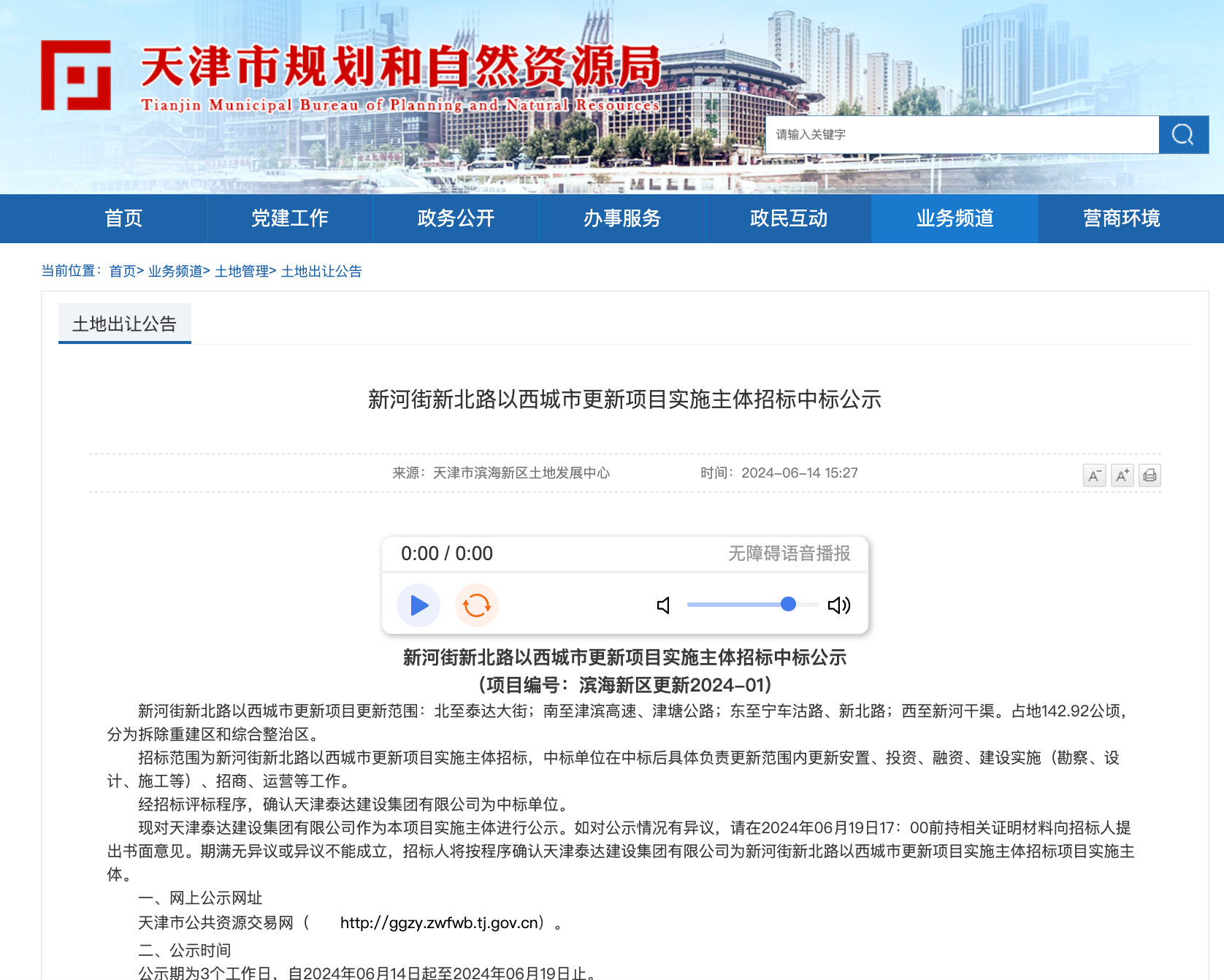Select the 土地出让公告 tab
Screen dimensions: 1224x980
[x=125, y=324]
